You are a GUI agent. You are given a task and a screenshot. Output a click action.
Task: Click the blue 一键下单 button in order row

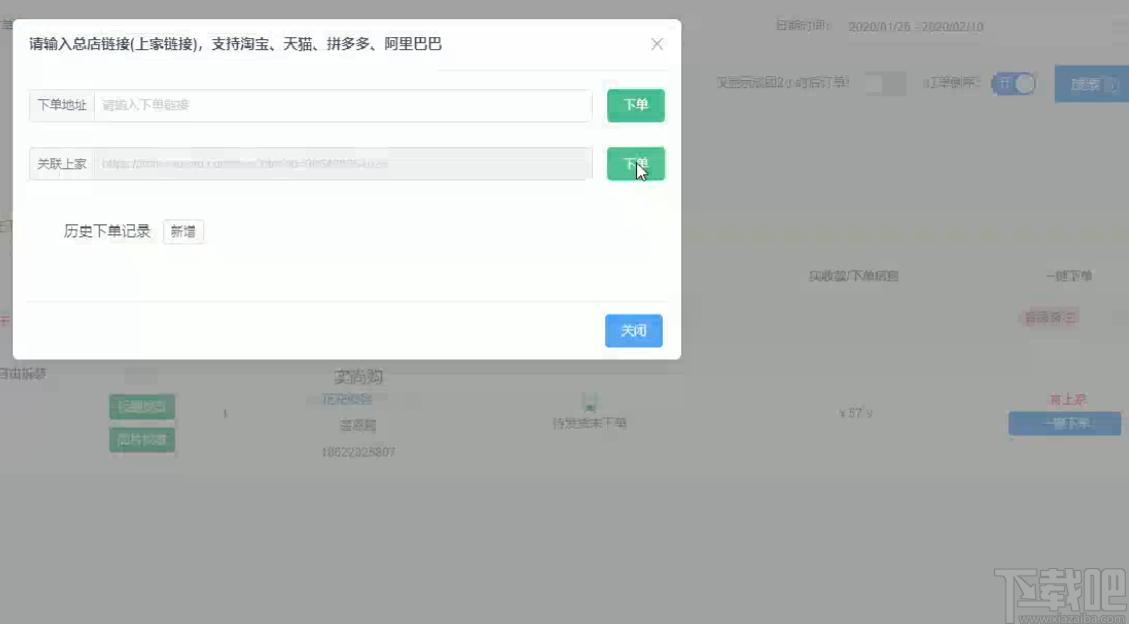pos(1065,423)
